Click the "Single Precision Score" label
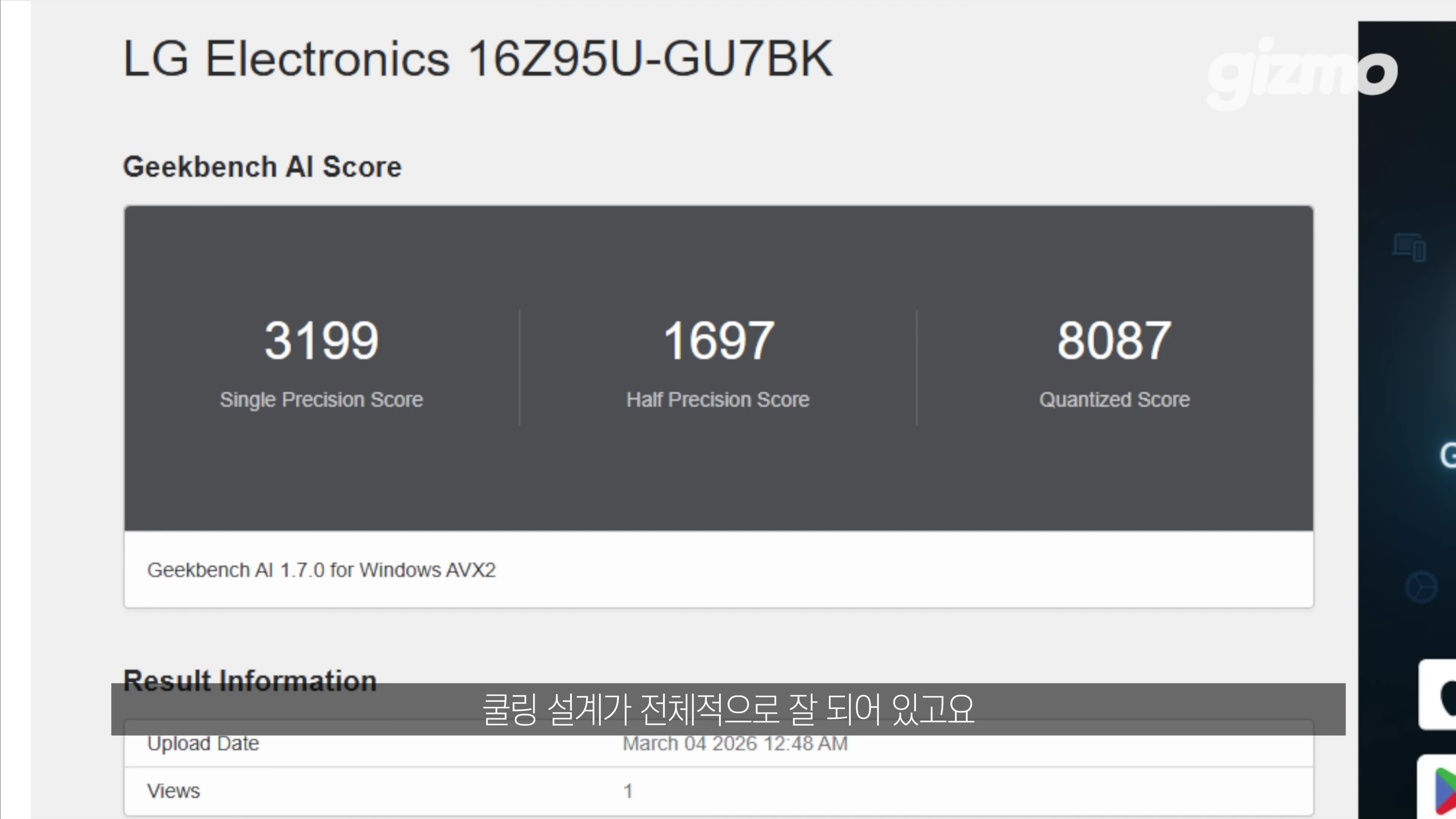The height and width of the screenshot is (819, 1456). click(x=322, y=400)
